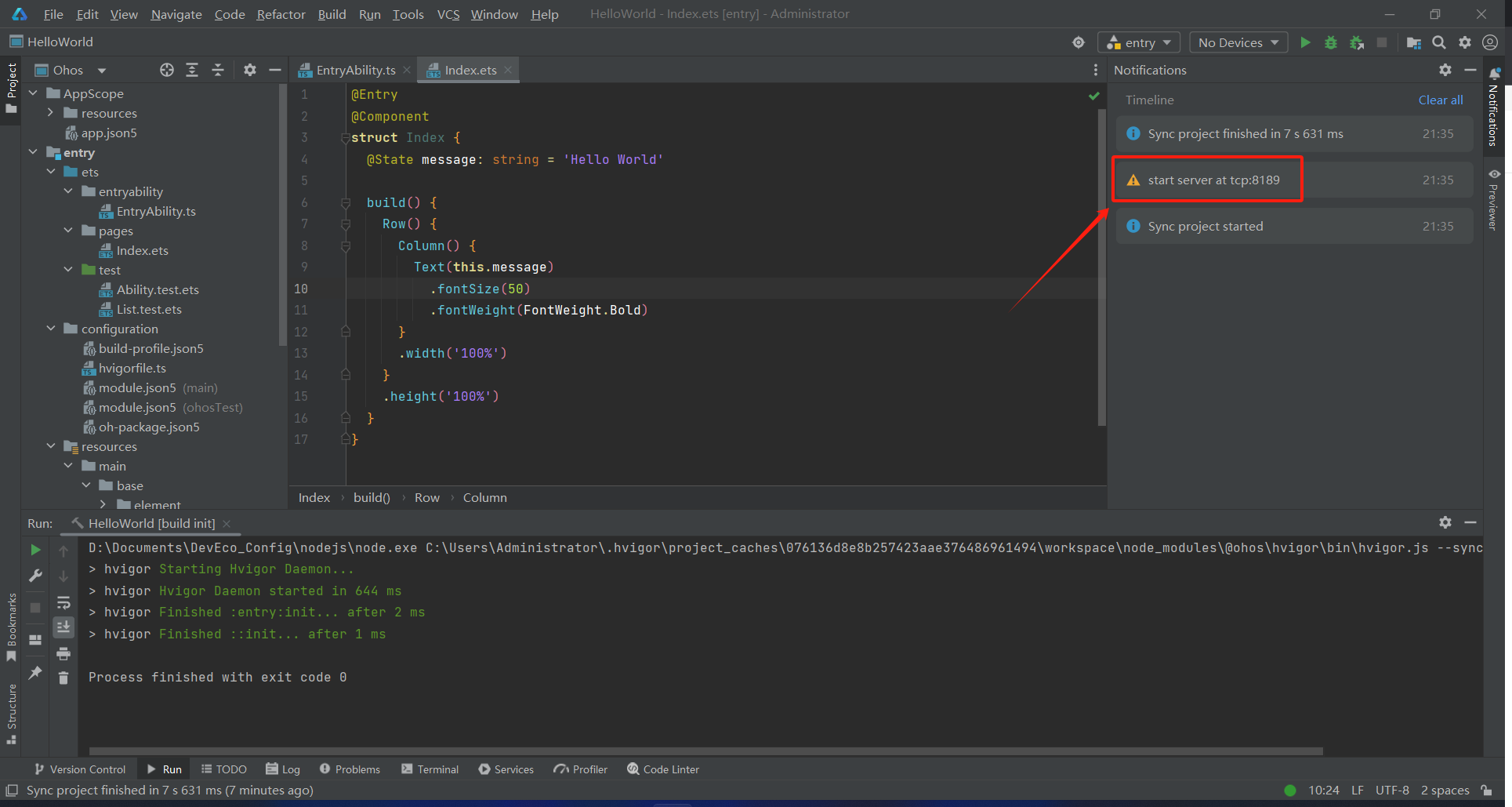Open the VCS menu
Screen dimensions: 1512x807
[x=448, y=14]
